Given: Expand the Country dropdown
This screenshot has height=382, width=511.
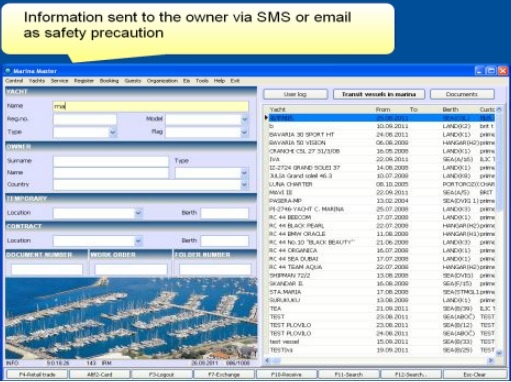Looking at the screenshot, I should coord(244,185).
